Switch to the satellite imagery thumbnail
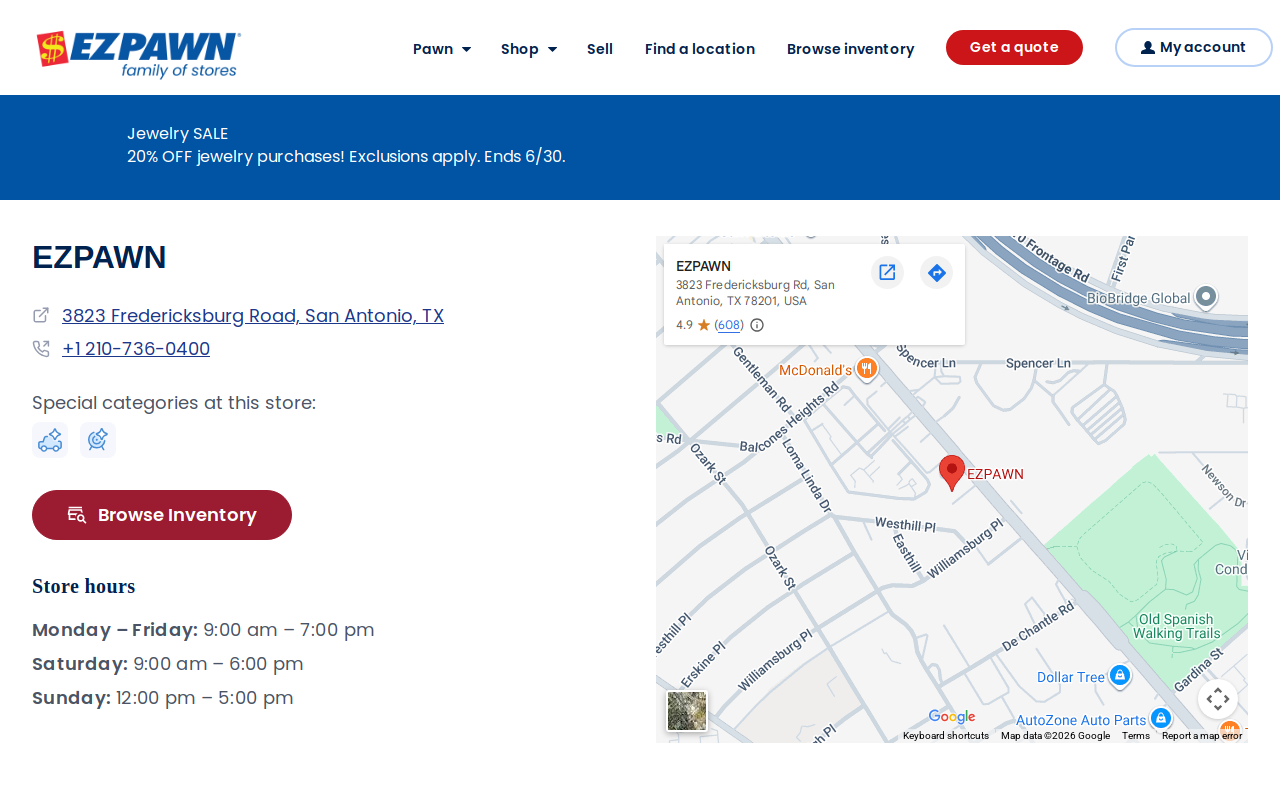1280x800 pixels. pyautogui.click(x=687, y=711)
